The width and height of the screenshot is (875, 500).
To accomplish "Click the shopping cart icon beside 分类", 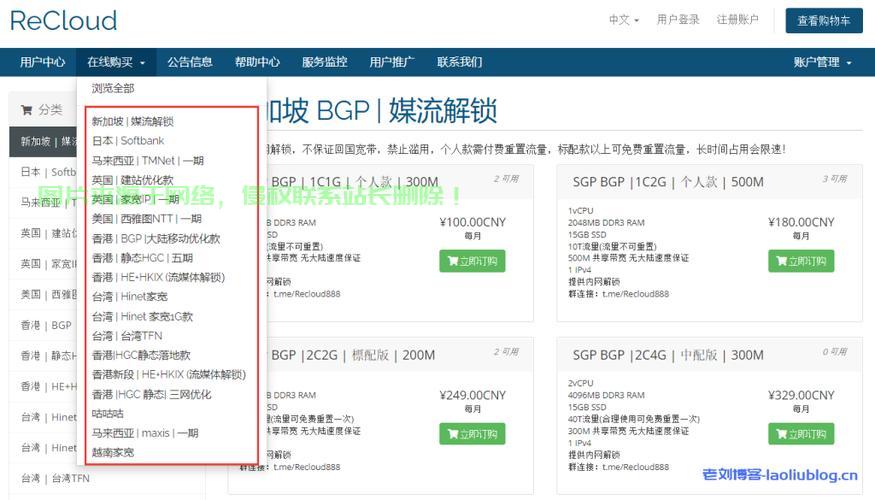I will [26, 110].
